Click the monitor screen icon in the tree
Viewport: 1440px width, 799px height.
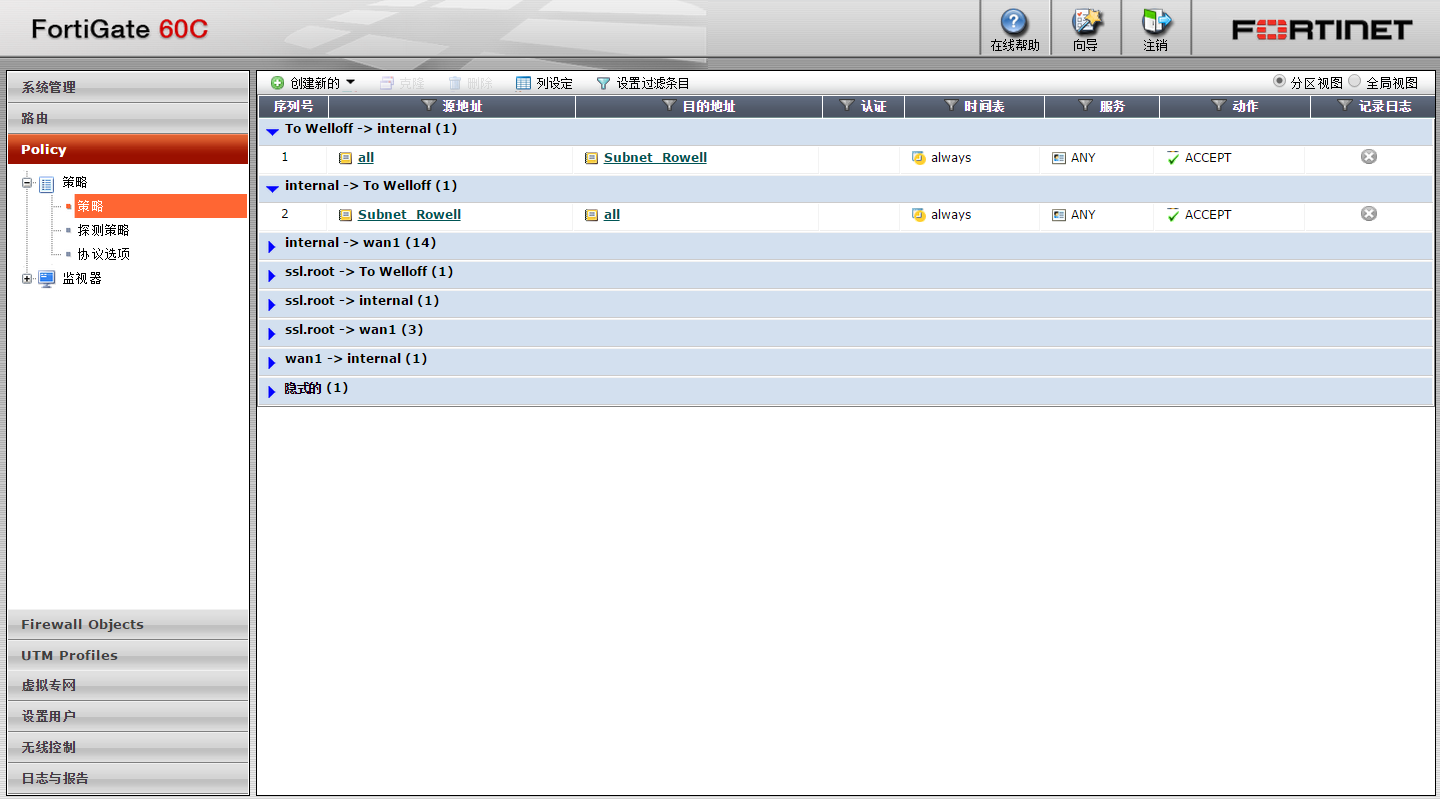pos(46,279)
